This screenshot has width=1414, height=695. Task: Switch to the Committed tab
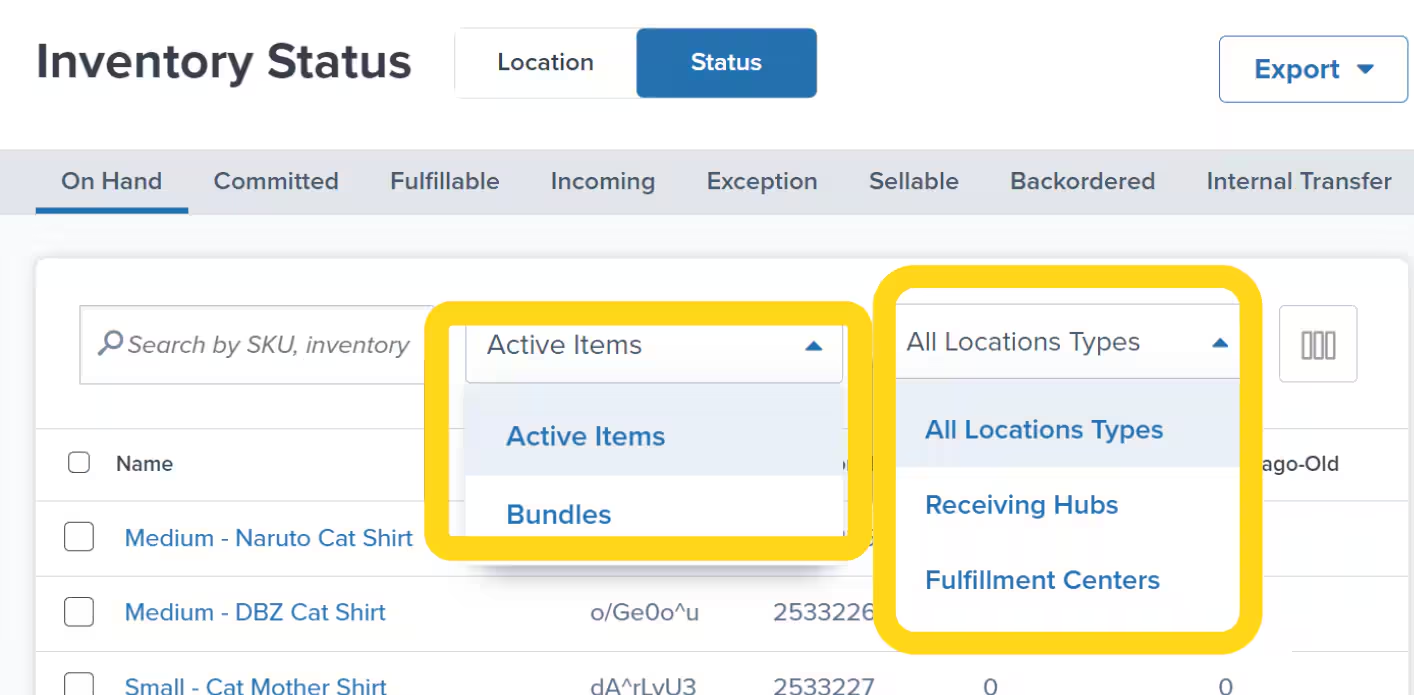[x=275, y=181]
